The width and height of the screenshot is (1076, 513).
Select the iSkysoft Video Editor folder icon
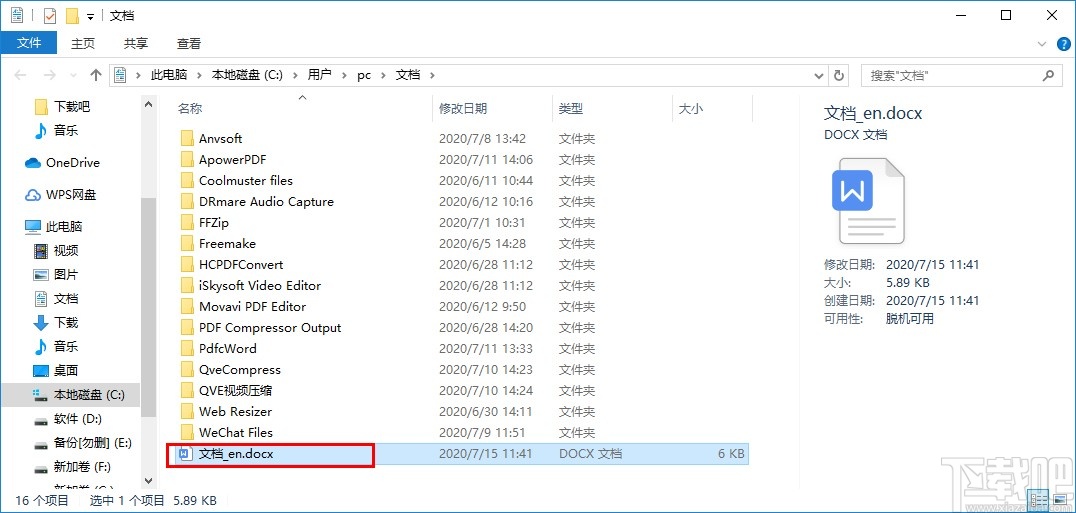(187, 285)
